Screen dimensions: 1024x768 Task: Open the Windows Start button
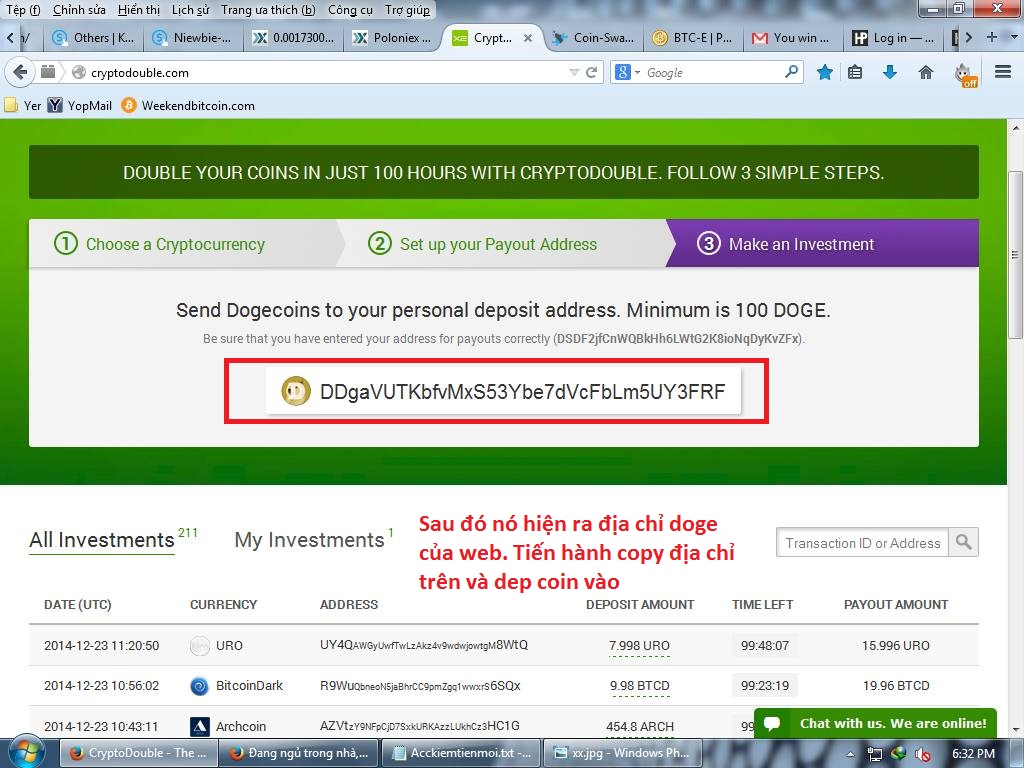pyautogui.click(x=26, y=753)
